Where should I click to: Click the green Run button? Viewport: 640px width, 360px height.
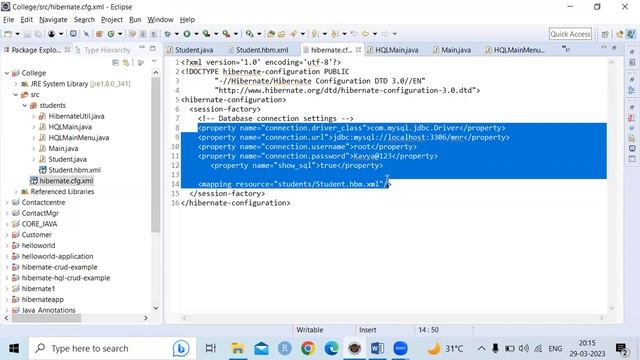187,34
